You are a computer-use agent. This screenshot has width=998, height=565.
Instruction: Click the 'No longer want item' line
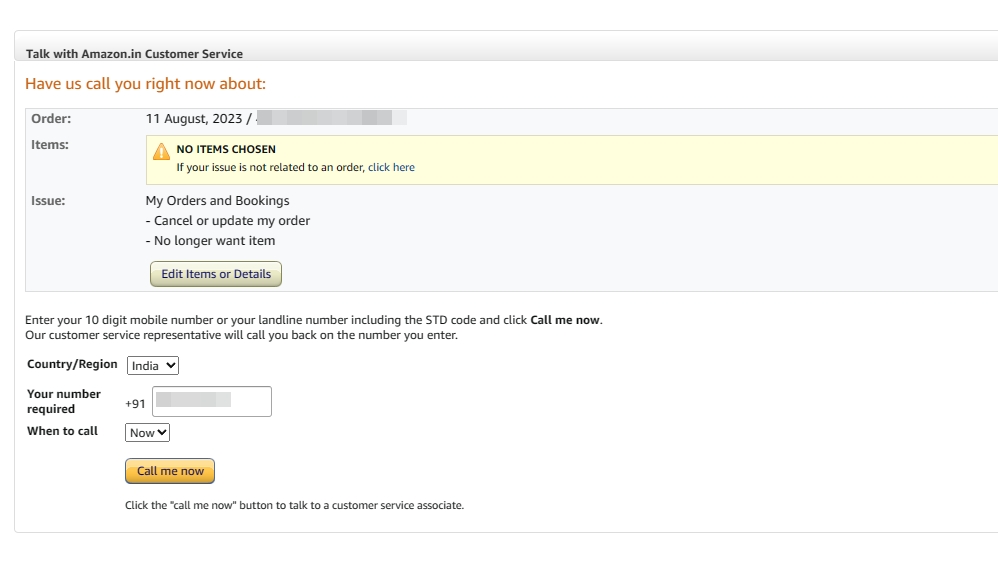pyautogui.click(x=210, y=241)
